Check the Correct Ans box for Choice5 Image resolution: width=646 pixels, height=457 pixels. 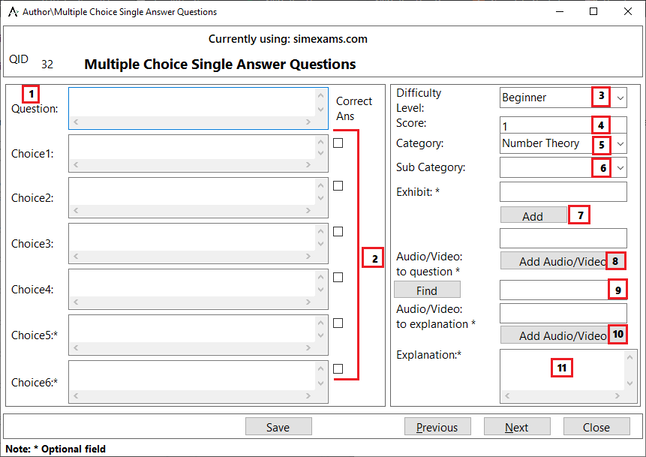[338, 323]
